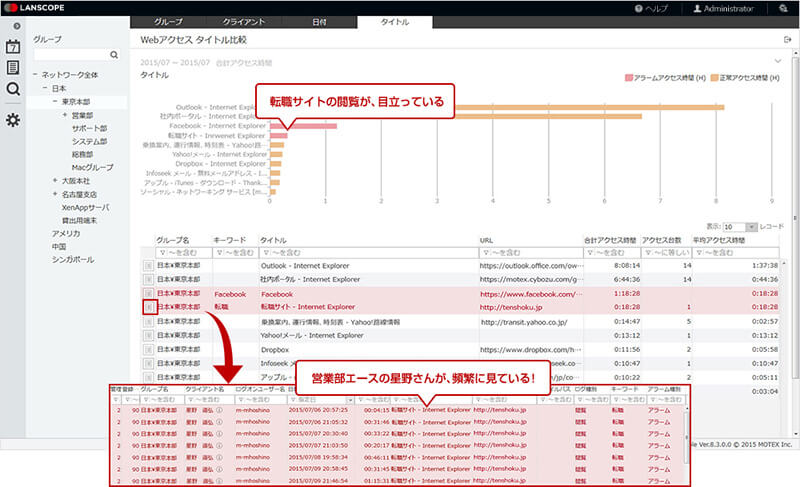Switch to the 日付 tab

click(319, 22)
